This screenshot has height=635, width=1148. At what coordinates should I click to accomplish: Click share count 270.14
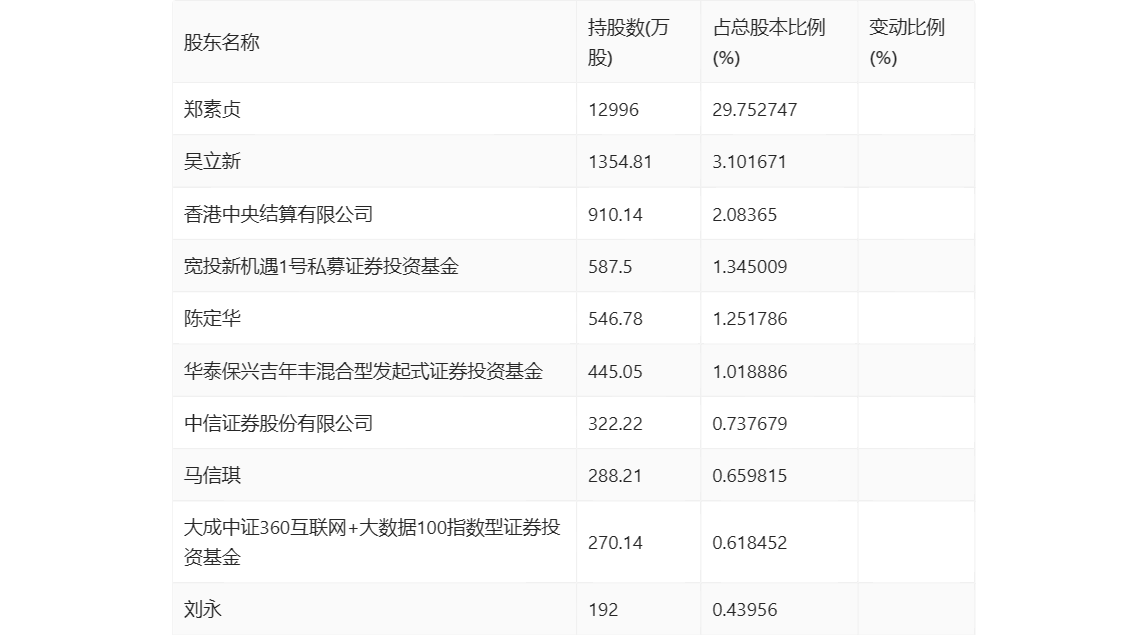[x=615, y=543]
